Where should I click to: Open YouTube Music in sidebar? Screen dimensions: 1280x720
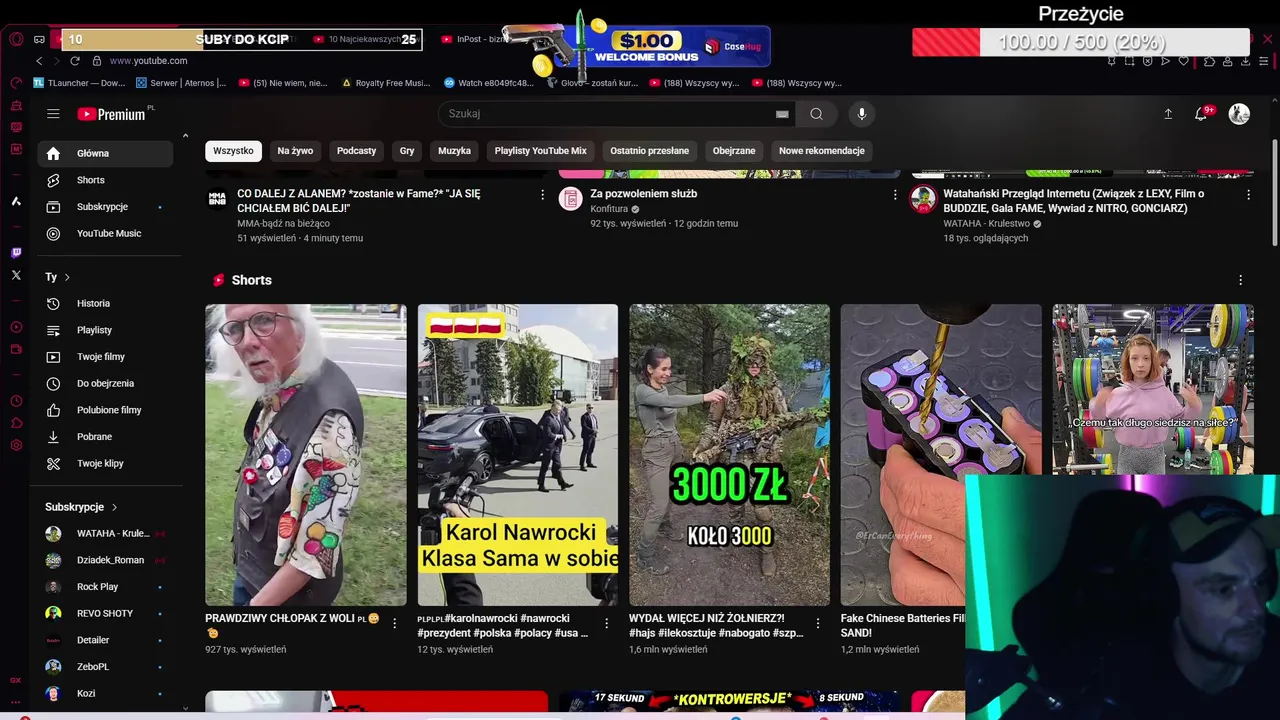[x=105, y=233]
